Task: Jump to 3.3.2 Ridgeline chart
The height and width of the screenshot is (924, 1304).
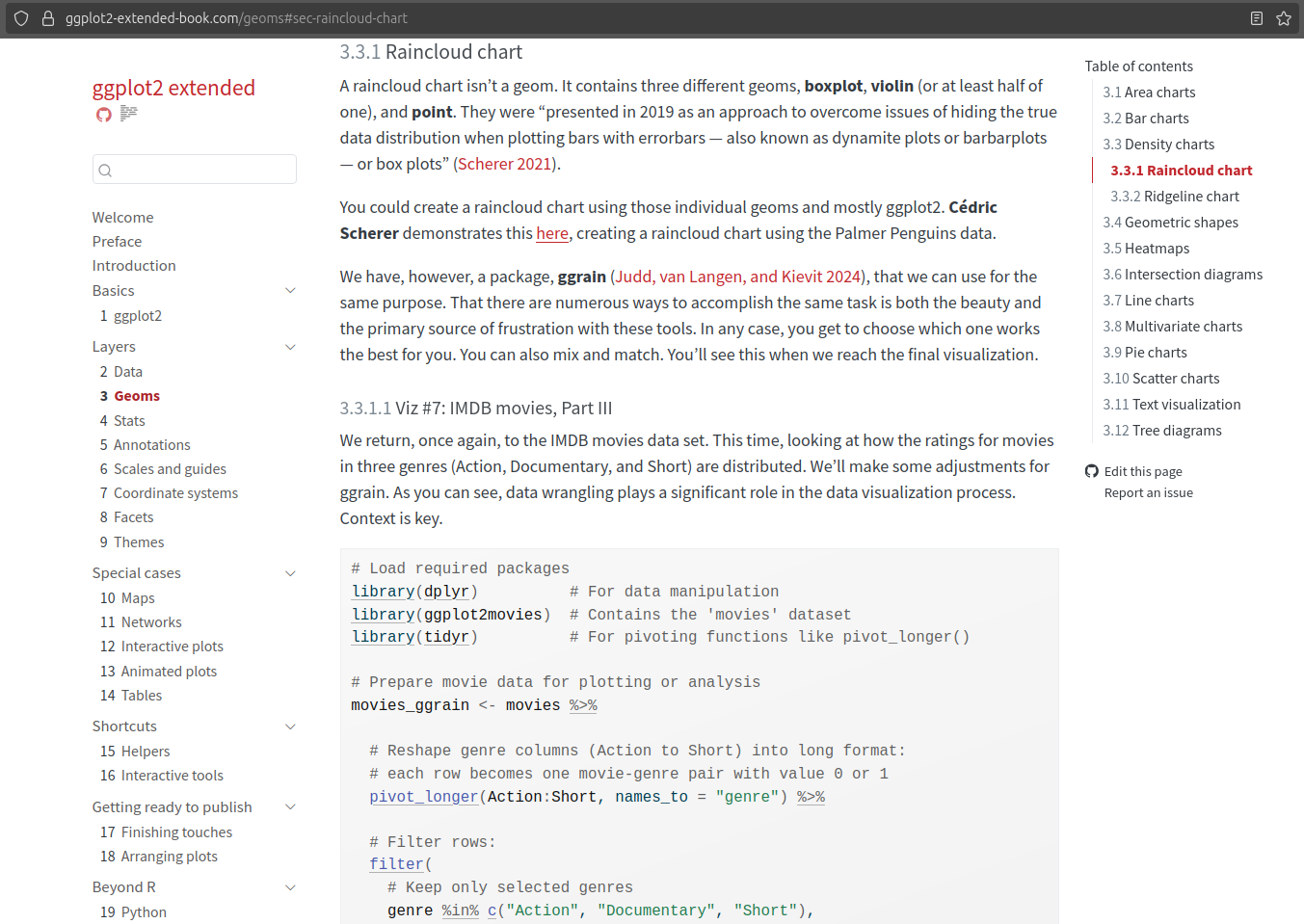Action: (x=1175, y=197)
